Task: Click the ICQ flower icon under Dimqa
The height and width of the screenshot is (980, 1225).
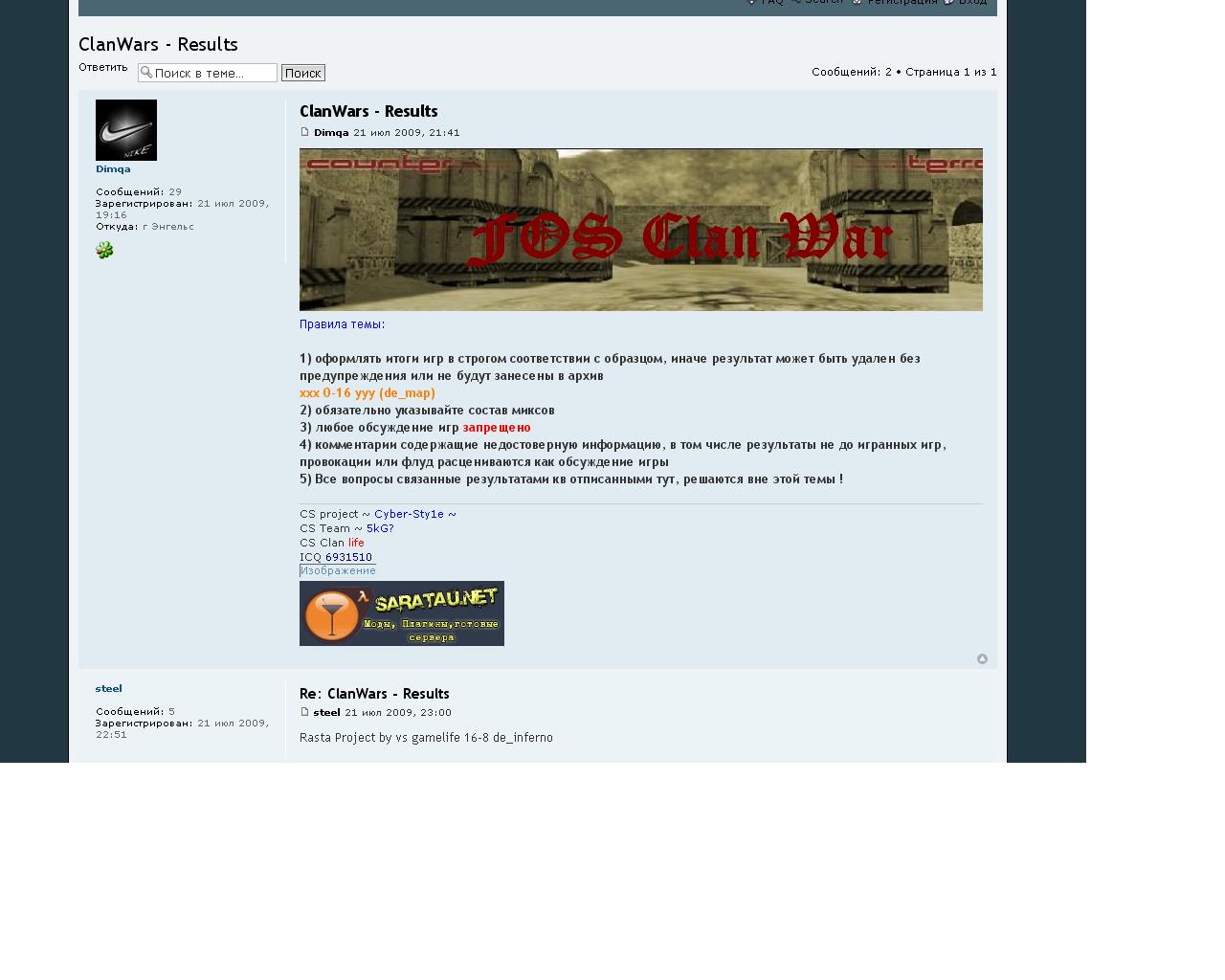Action: (x=104, y=250)
